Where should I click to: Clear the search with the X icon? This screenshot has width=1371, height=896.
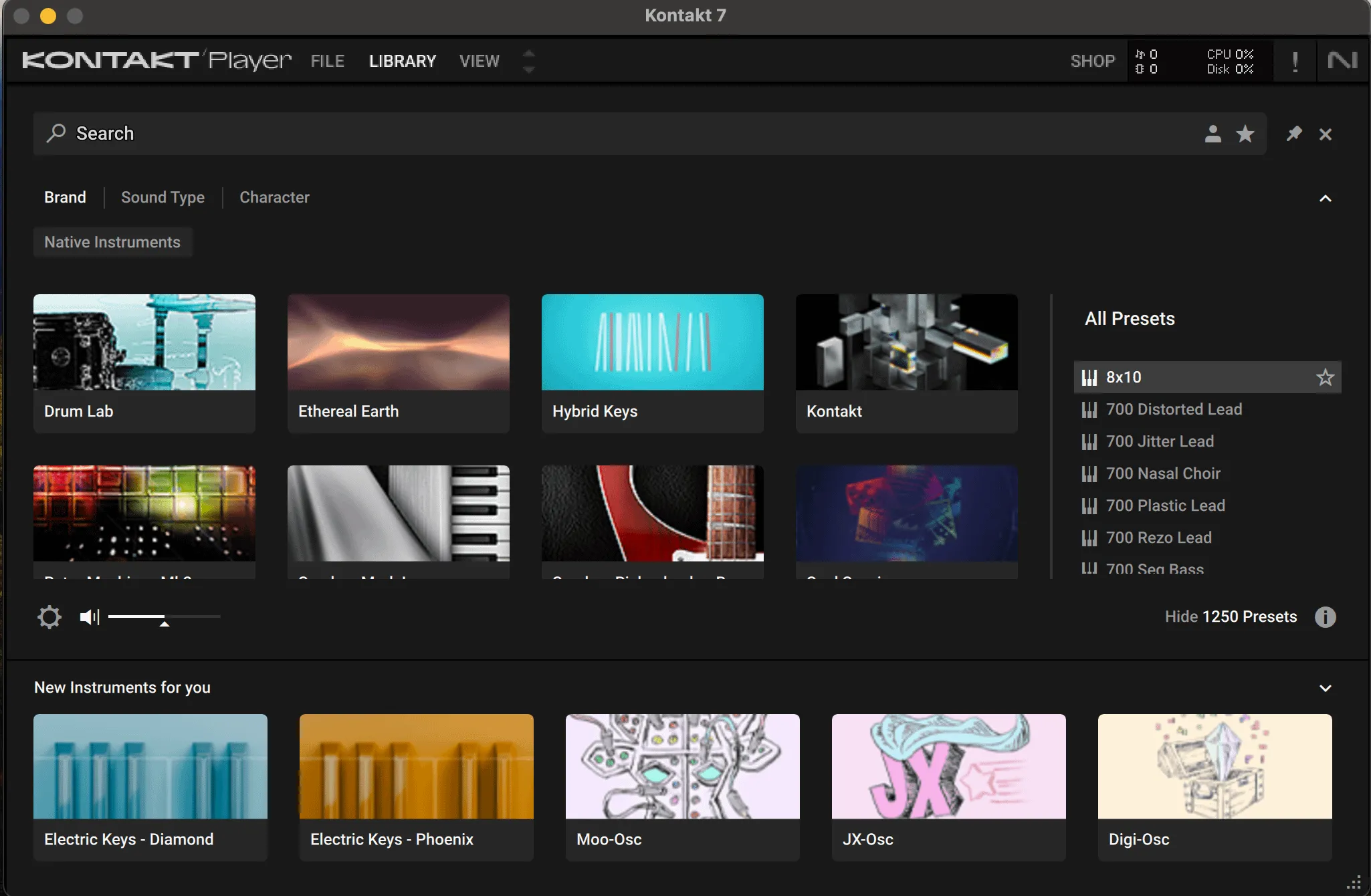click(1325, 134)
